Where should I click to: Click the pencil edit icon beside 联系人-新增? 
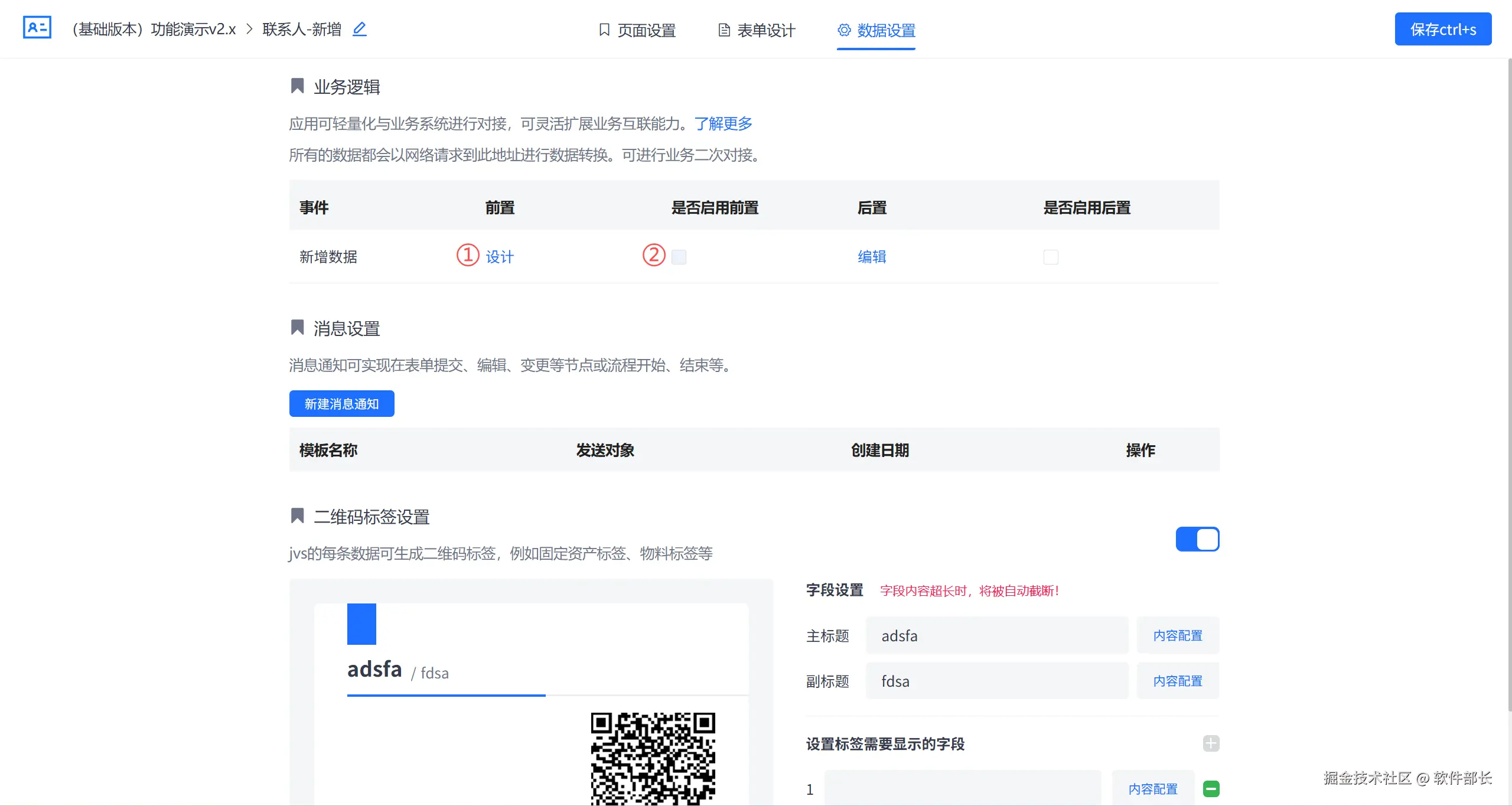click(x=360, y=29)
